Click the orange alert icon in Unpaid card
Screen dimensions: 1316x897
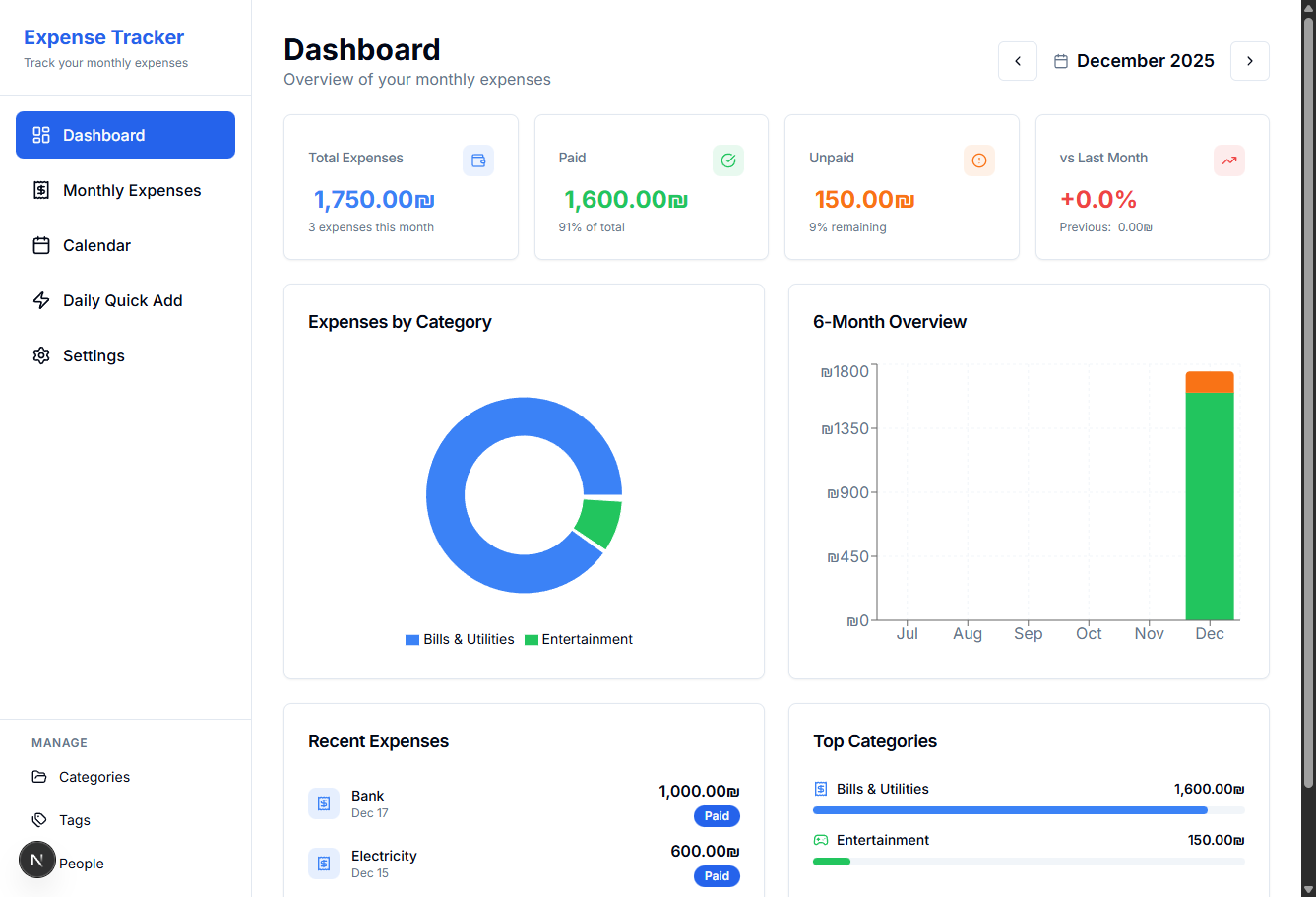click(978, 160)
